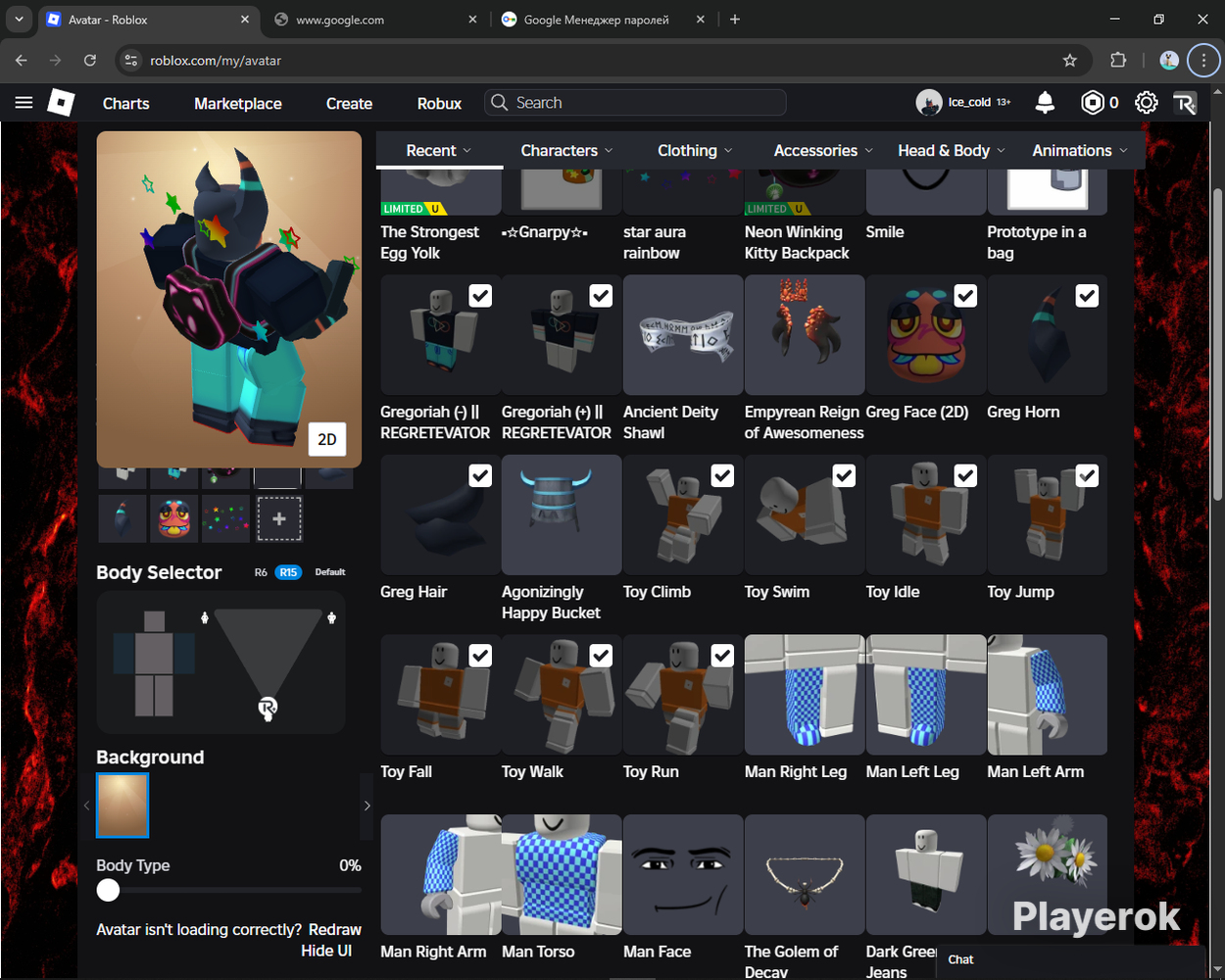1225x980 pixels.
Task: Switch to the Google Менеджер паролей tab
Action: [x=602, y=20]
